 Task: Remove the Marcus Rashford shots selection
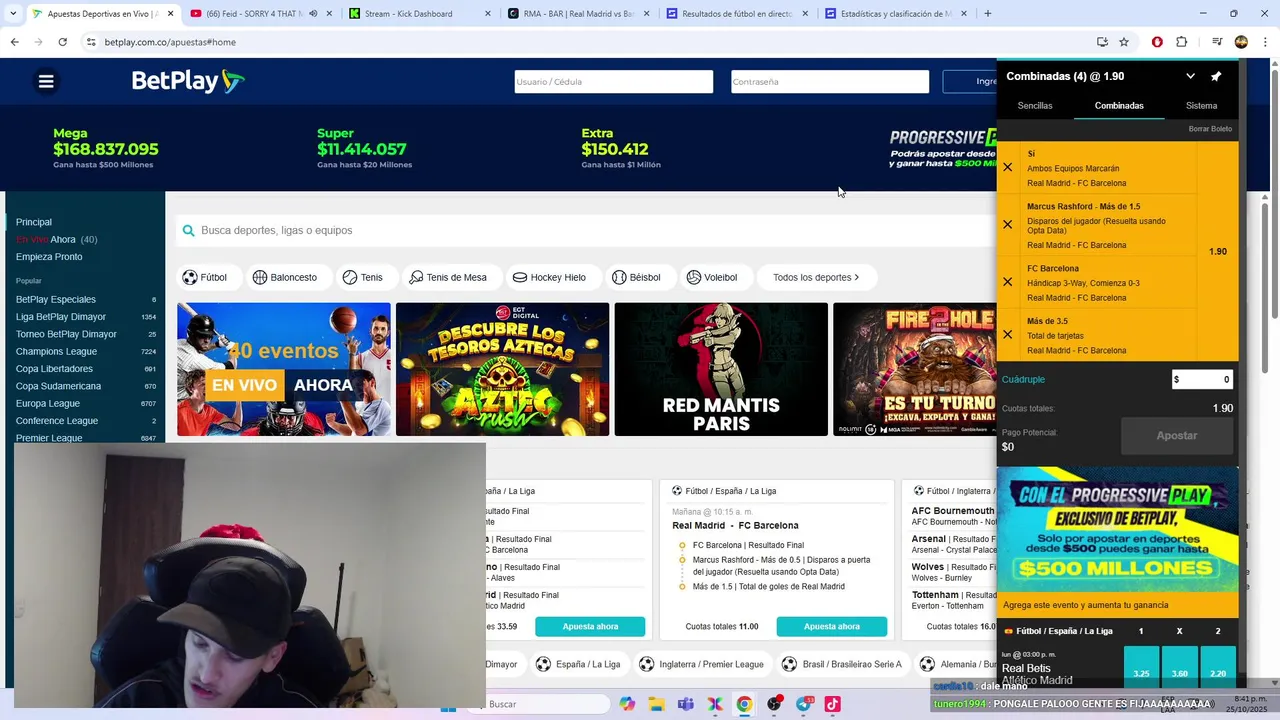[x=1008, y=224]
